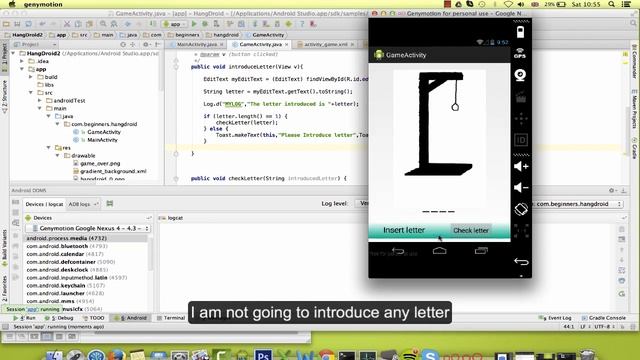Click the Genymotion side panel back arrow
Screen dimensions: 640x360
pos(521,262)
